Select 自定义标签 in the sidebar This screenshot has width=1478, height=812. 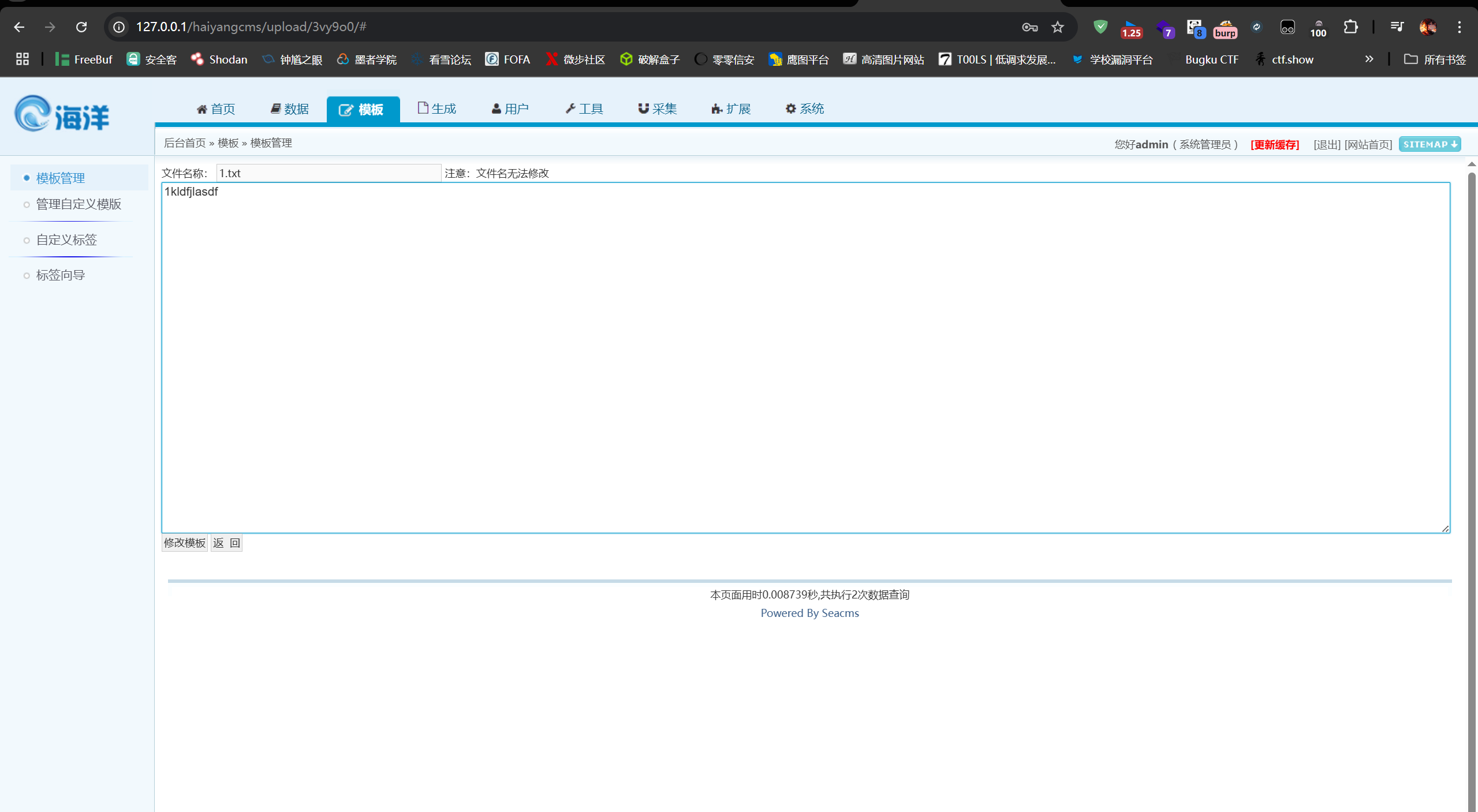(66, 240)
